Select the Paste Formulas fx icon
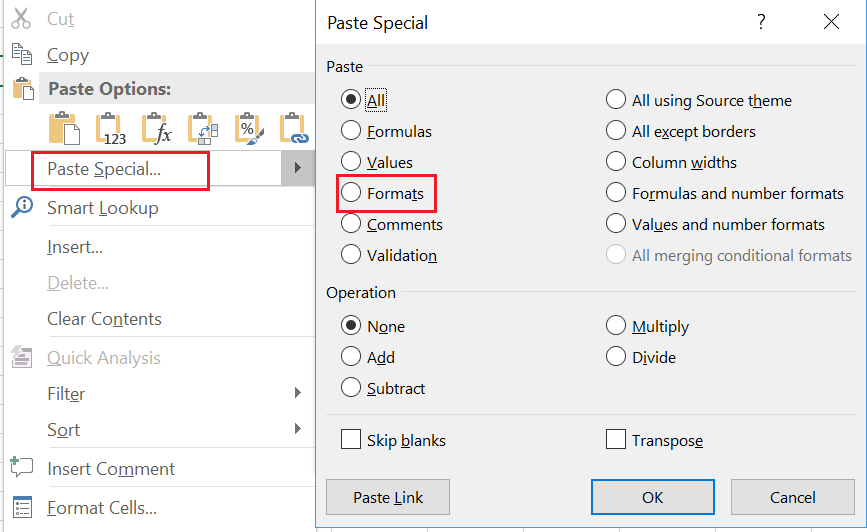The height and width of the screenshot is (532, 867). coord(157,129)
